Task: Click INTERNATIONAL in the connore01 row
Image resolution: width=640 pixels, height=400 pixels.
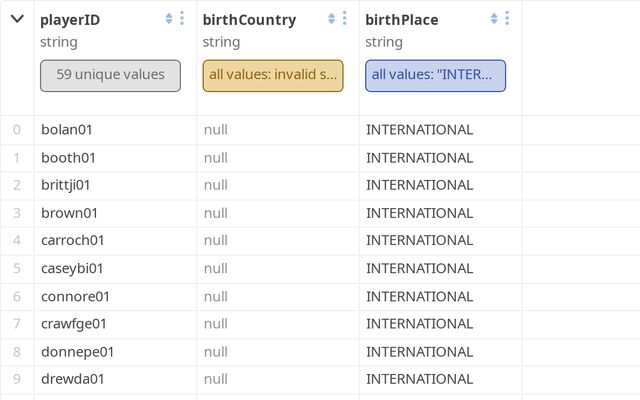Action: coord(419,296)
